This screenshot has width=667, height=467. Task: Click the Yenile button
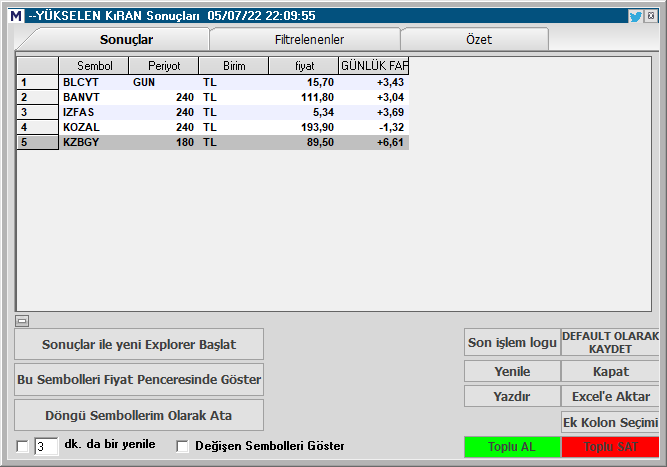coord(512,371)
